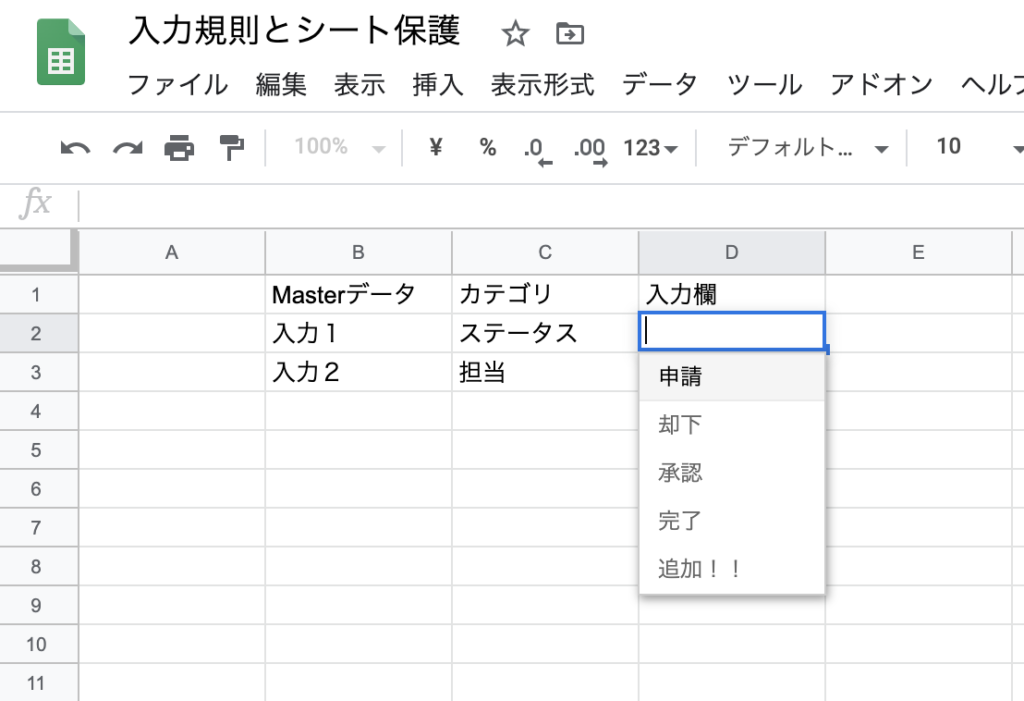The width and height of the screenshot is (1024, 701).
Task: Click cell containing カテゴリ
Action: [x=545, y=295]
